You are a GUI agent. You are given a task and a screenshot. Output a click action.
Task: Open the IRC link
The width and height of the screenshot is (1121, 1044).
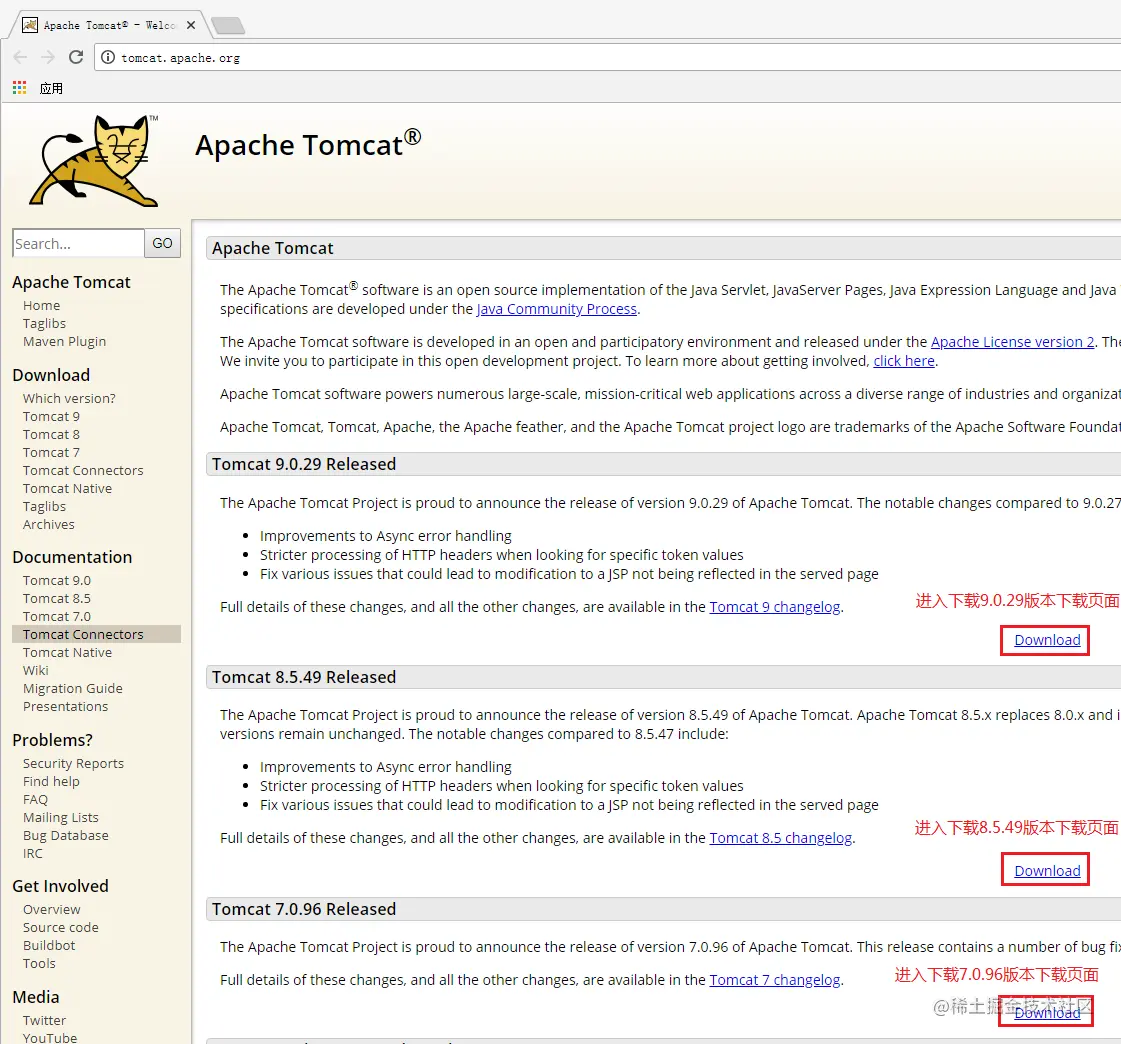32,853
